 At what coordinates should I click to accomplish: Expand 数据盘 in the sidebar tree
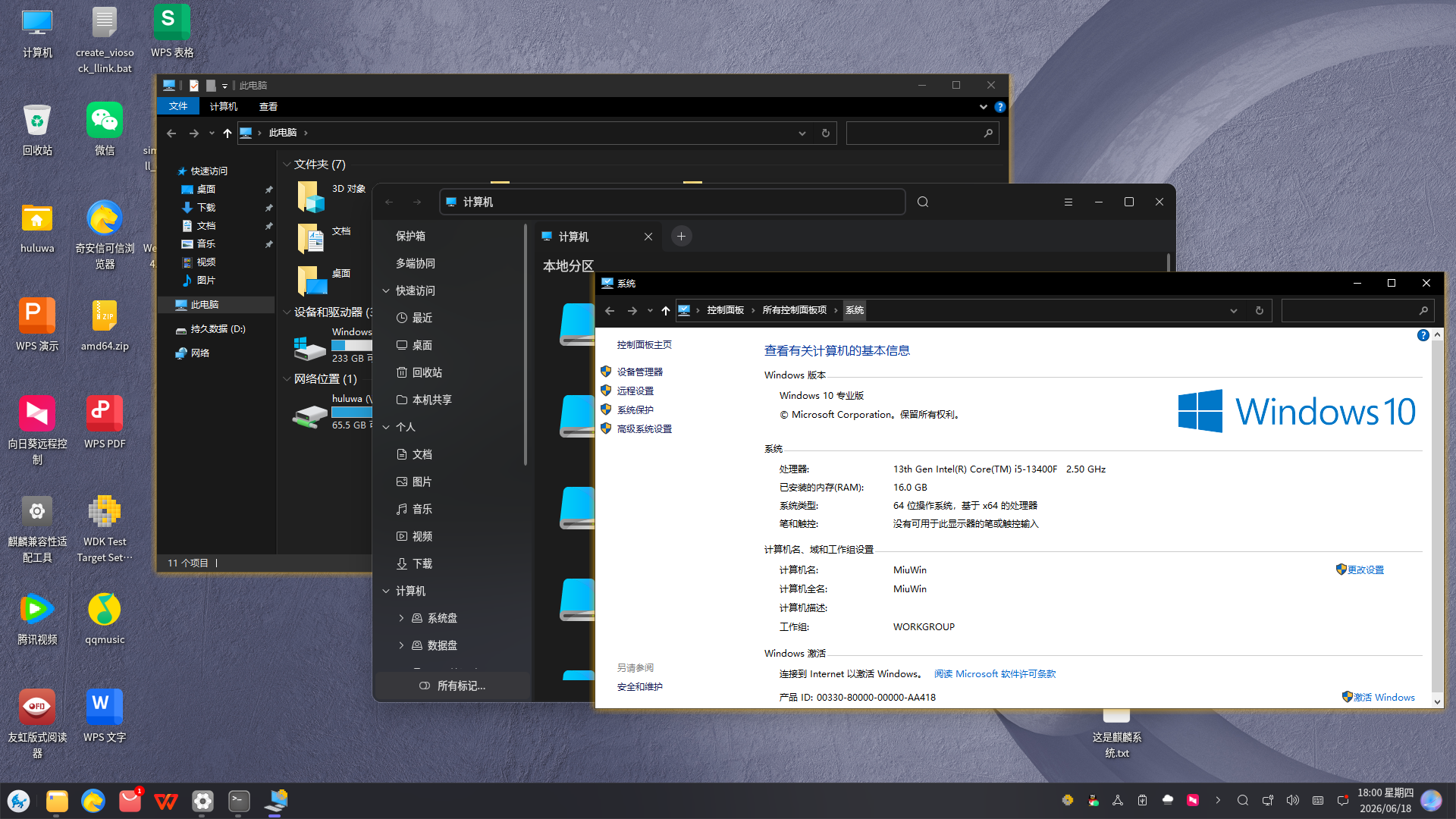point(401,645)
